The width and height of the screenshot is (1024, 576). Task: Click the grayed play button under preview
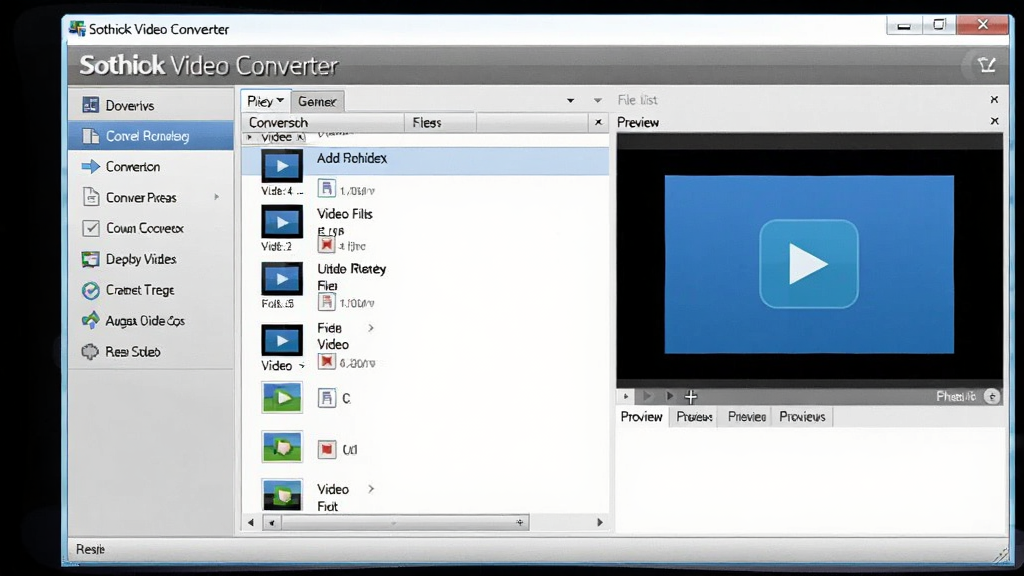tap(647, 396)
